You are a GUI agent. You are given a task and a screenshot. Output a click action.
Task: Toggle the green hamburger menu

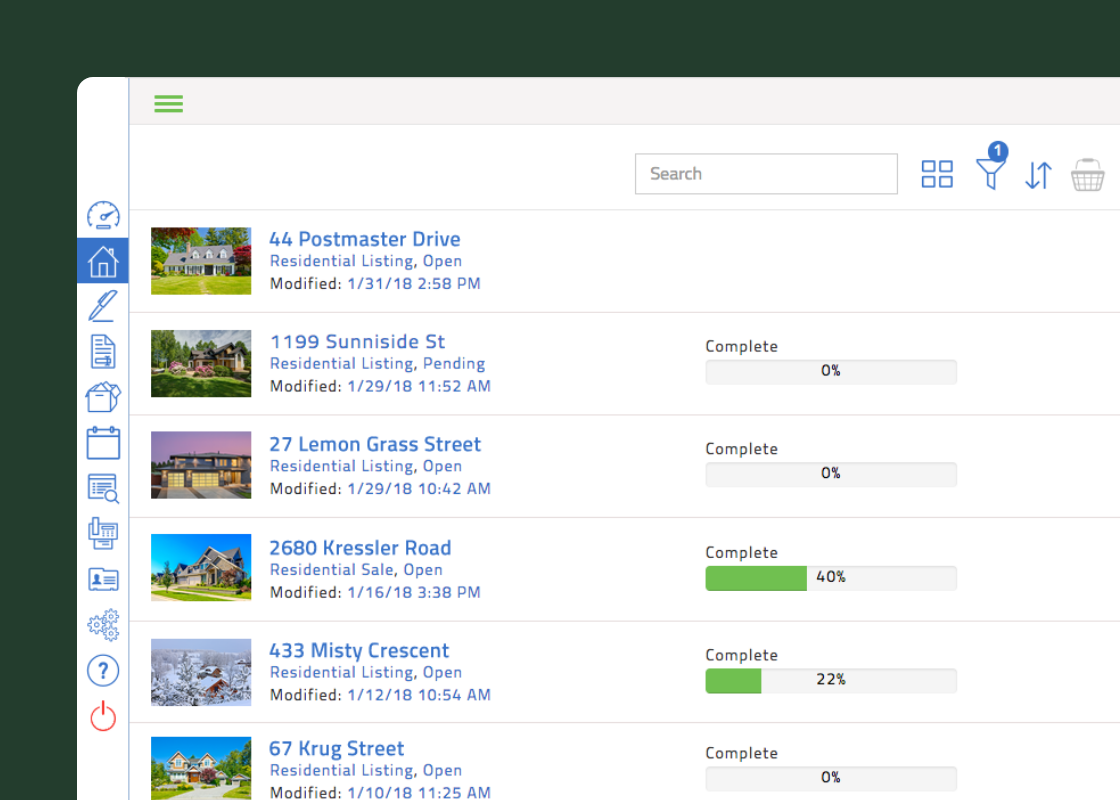tap(169, 104)
